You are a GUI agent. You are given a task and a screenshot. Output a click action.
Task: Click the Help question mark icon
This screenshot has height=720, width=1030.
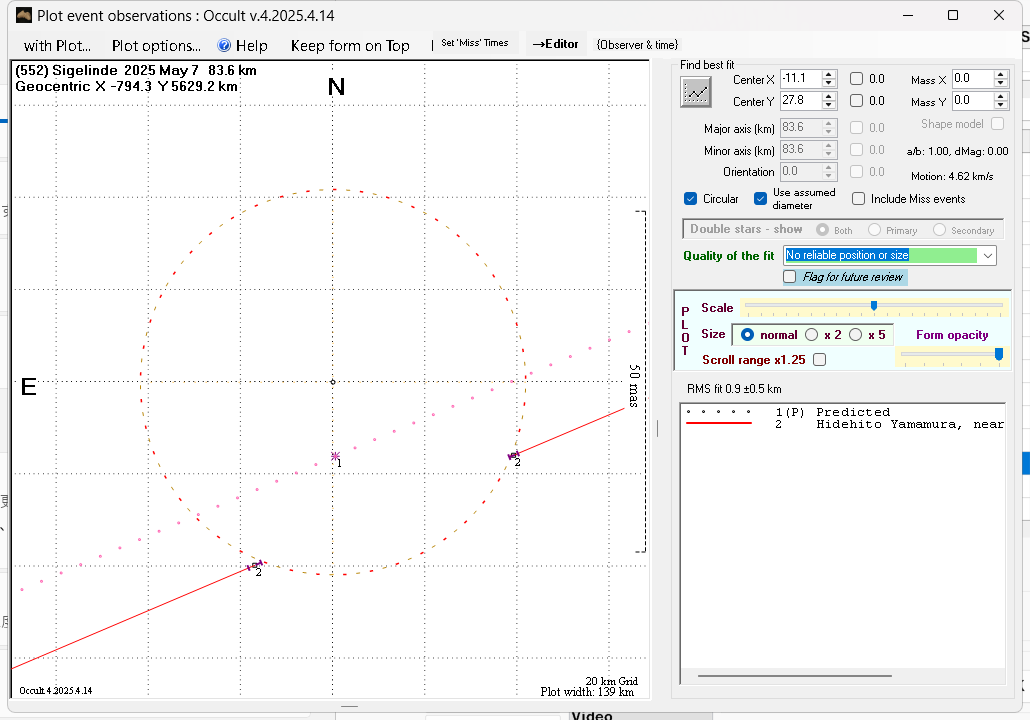pyautogui.click(x=225, y=45)
